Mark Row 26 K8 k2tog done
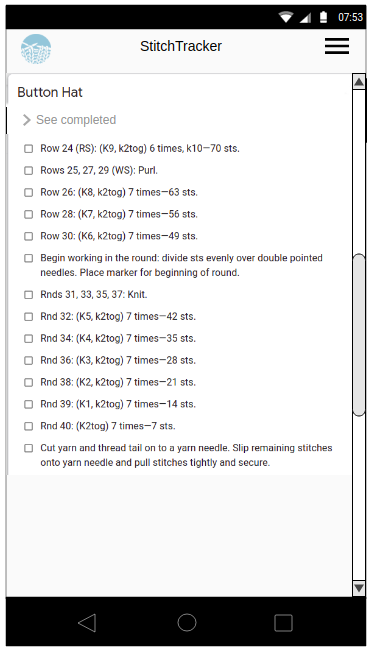 pos(28,192)
